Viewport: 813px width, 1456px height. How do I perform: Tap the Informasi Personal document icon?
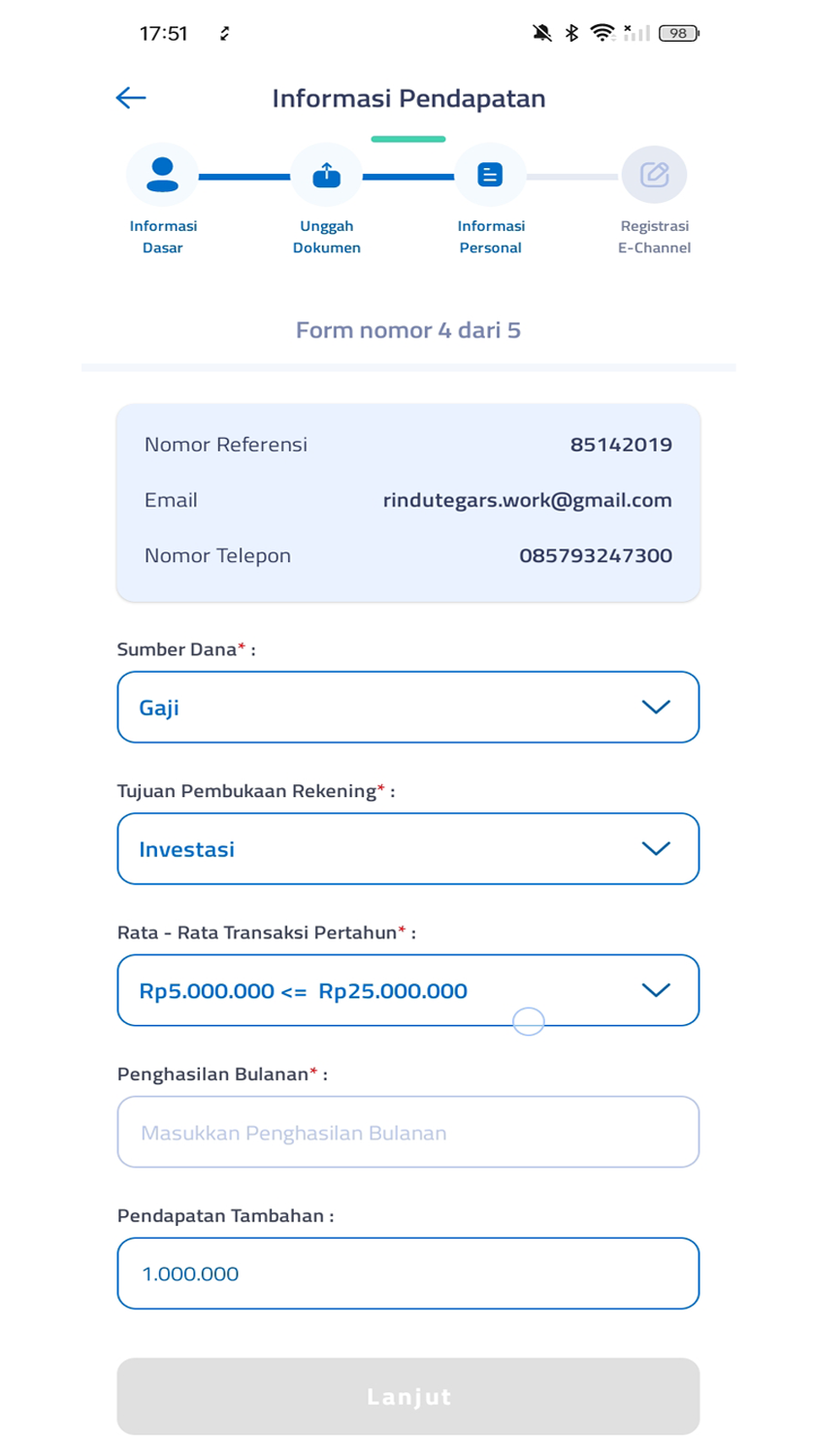coord(490,175)
